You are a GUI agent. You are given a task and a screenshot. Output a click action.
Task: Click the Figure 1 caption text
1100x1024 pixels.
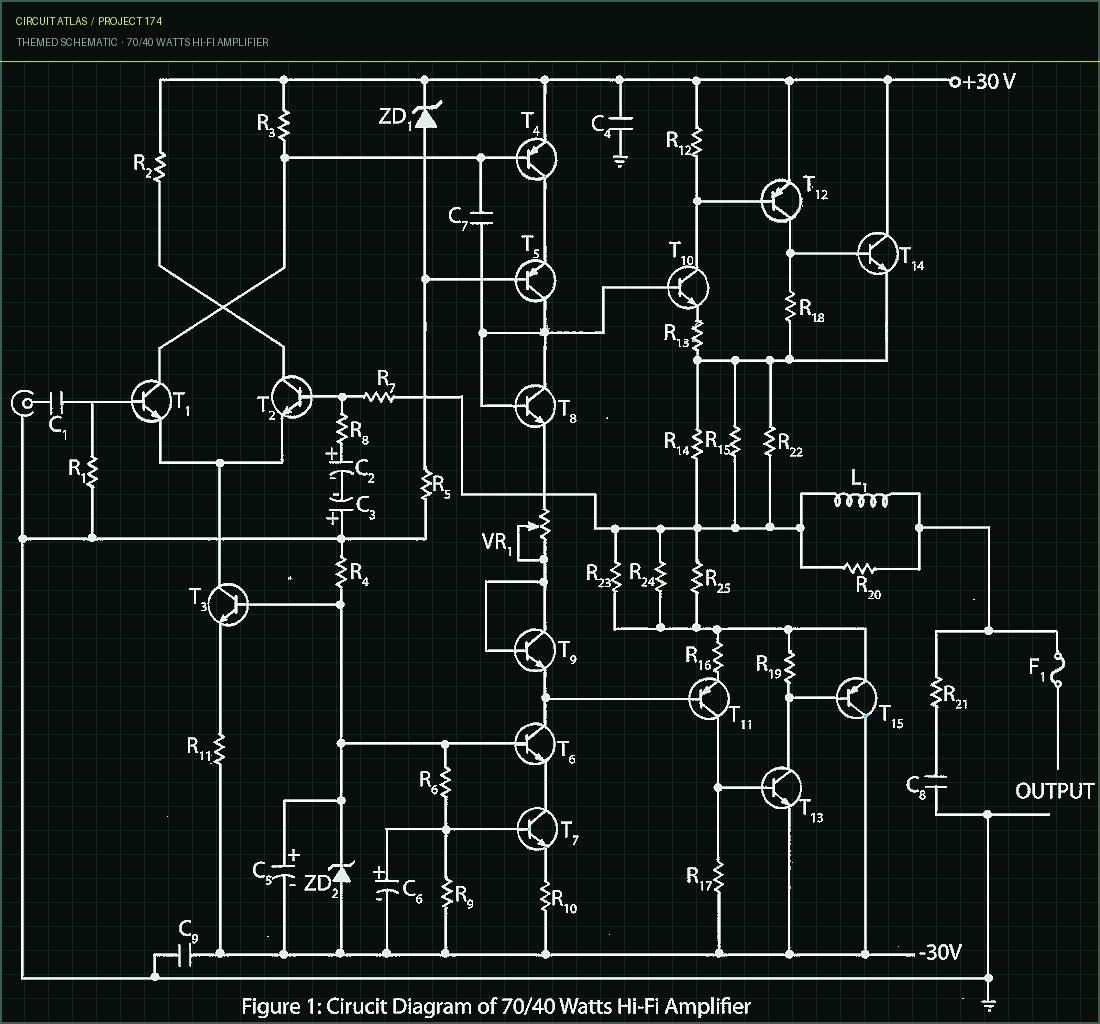click(x=496, y=1006)
